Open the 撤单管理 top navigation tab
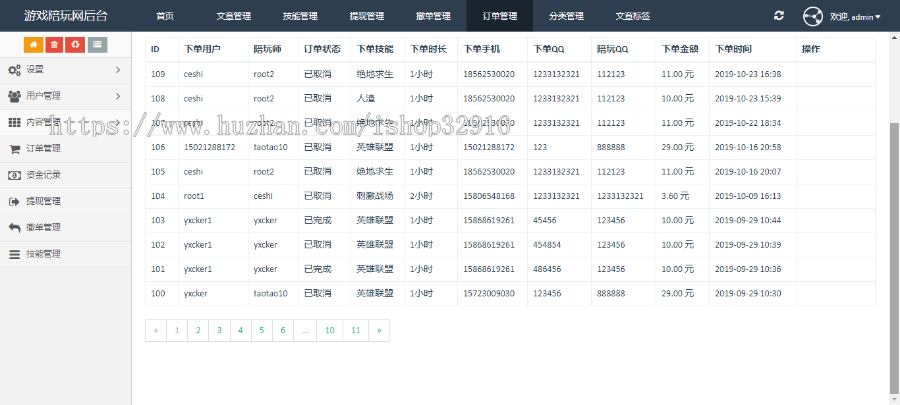 click(x=433, y=16)
